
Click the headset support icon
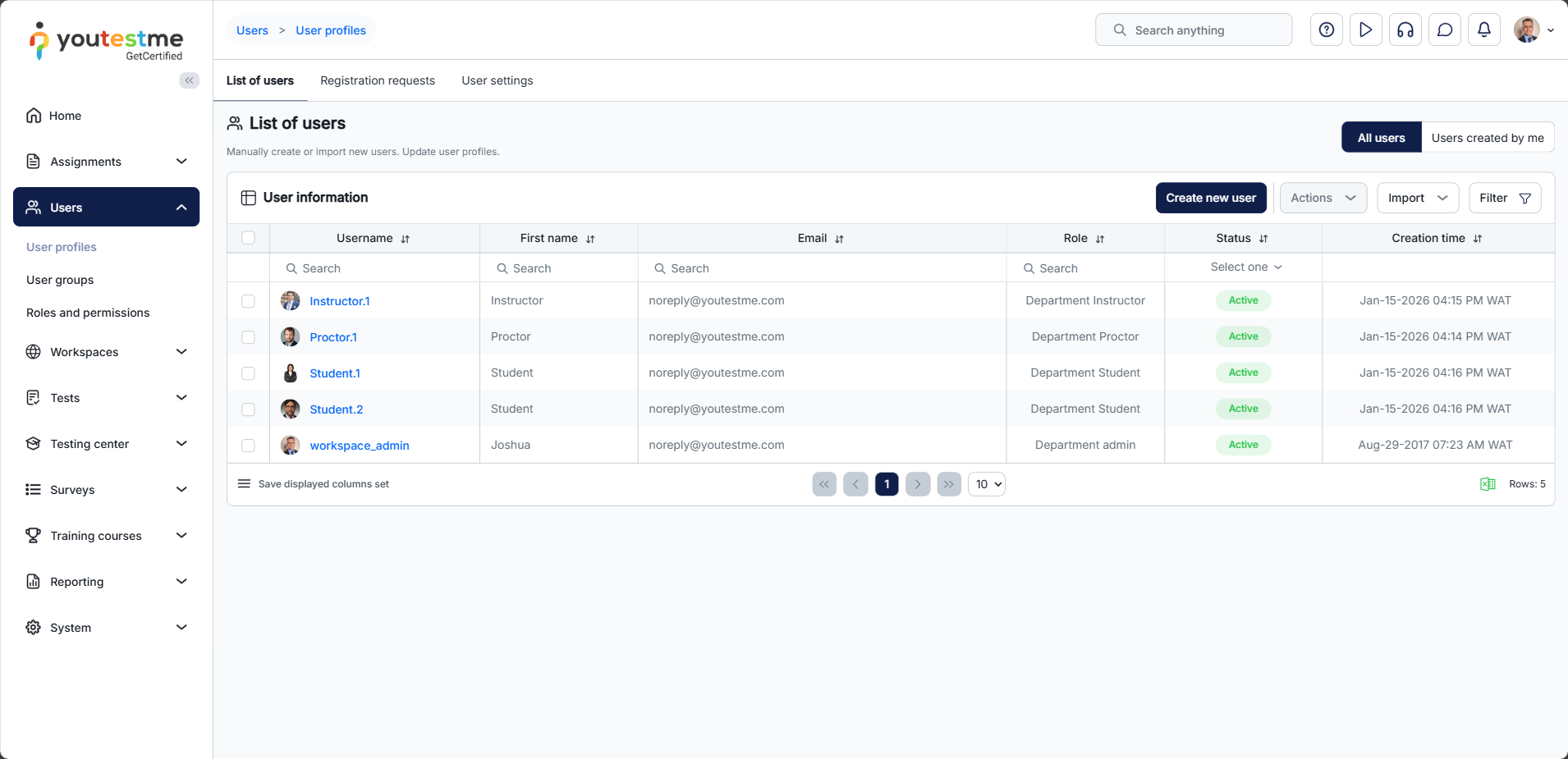1405,30
